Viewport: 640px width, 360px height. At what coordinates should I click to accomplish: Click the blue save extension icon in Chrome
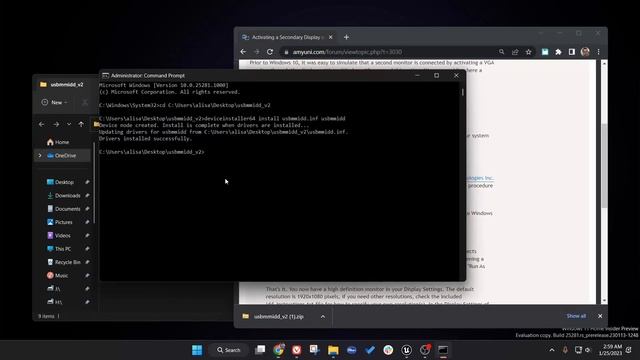(x=545, y=52)
